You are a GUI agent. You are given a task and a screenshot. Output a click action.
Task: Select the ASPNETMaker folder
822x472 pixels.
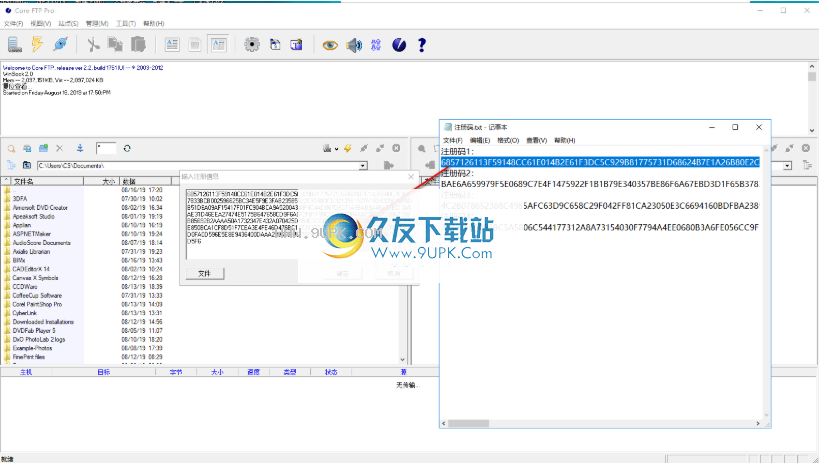32,234
